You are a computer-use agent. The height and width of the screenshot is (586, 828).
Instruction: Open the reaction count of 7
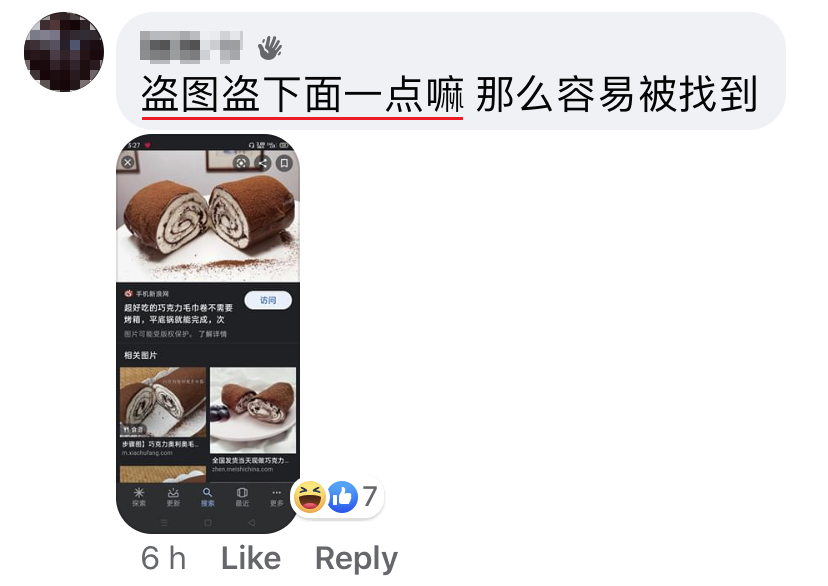click(370, 496)
